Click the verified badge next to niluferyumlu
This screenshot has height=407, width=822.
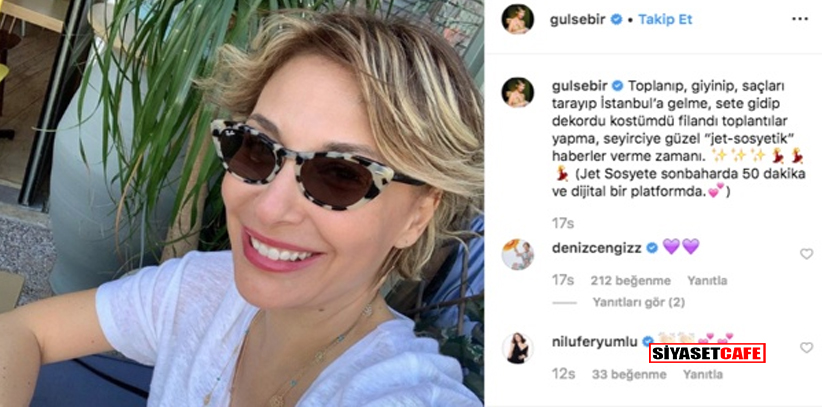tap(648, 342)
